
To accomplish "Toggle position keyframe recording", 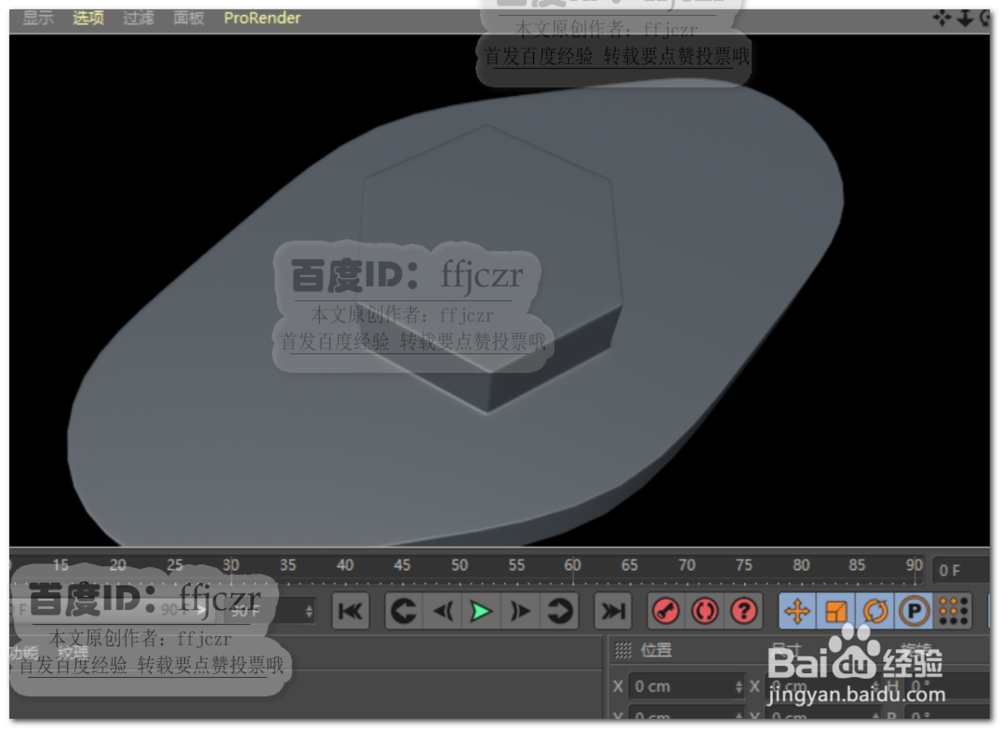I will 797,611.
